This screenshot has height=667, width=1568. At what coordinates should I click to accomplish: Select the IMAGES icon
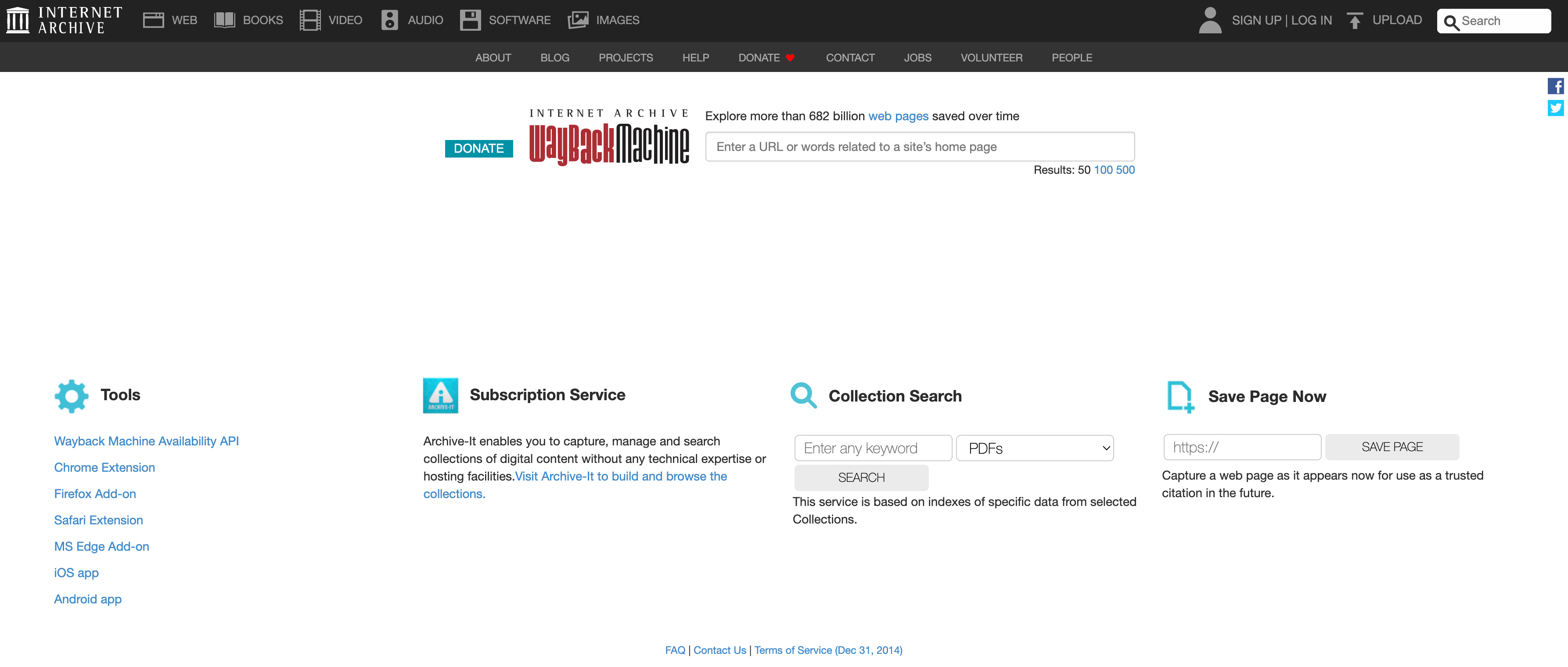578,19
